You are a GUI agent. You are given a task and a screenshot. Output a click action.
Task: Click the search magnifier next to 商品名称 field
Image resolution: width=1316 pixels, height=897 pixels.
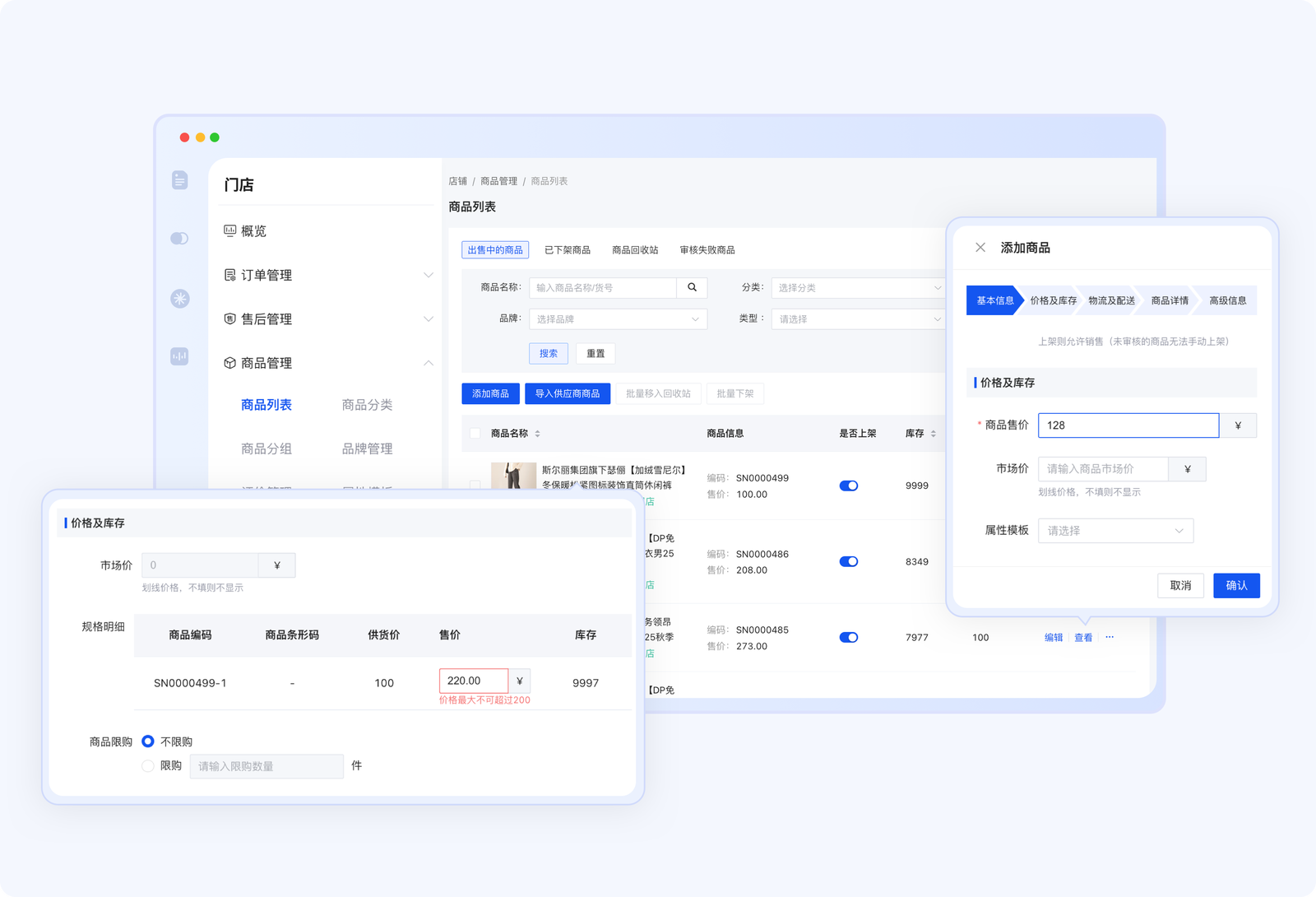tap(692, 287)
